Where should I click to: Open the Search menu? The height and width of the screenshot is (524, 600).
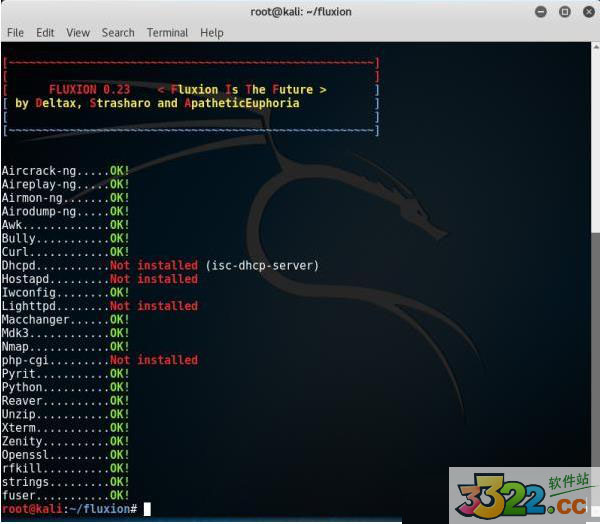click(118, 33)
